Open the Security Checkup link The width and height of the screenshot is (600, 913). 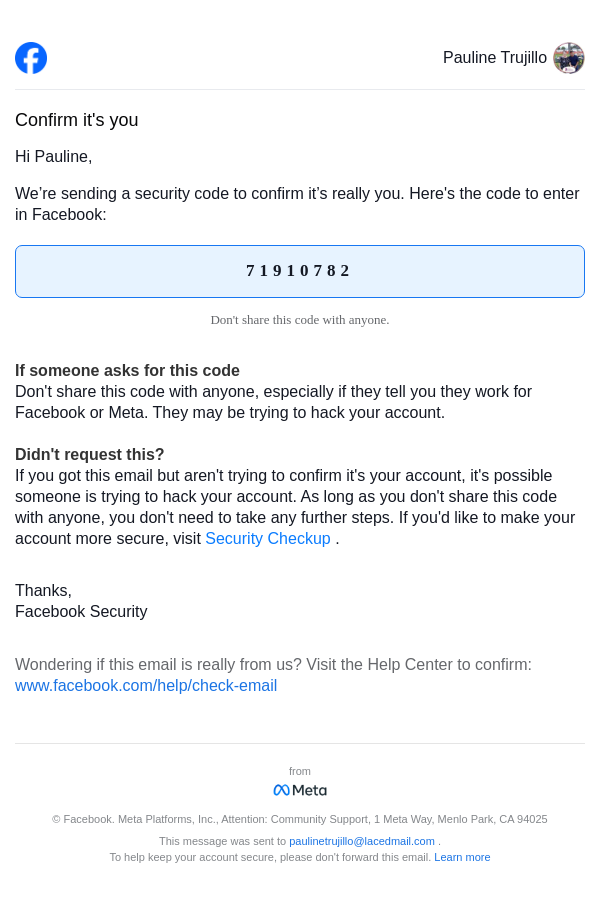pos(267,539)
